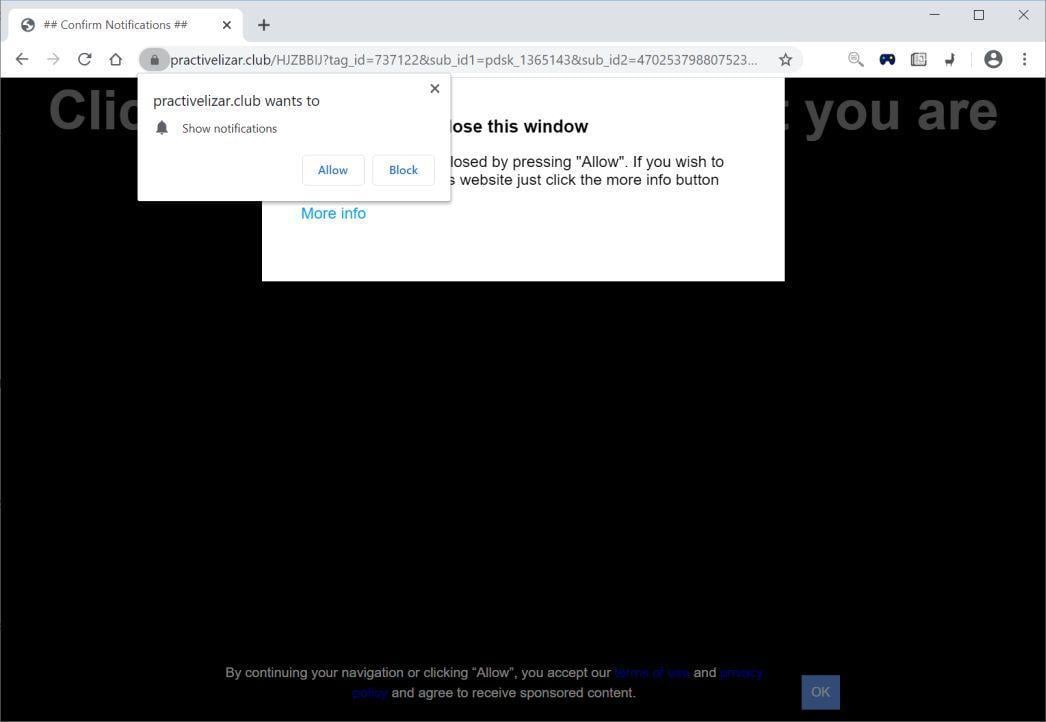This screenshot has height=722, width=1046.
Task: Close the browser window
Action: pyautogui.click(x=1023, y=15)
